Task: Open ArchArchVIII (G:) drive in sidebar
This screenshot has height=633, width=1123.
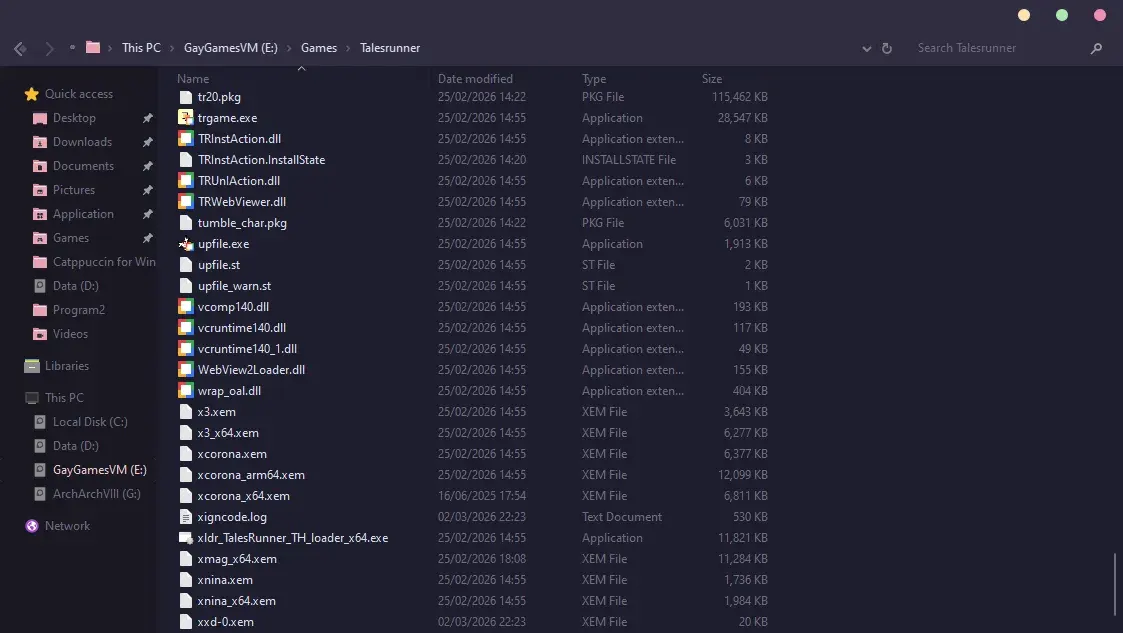Action: point(96,494)
